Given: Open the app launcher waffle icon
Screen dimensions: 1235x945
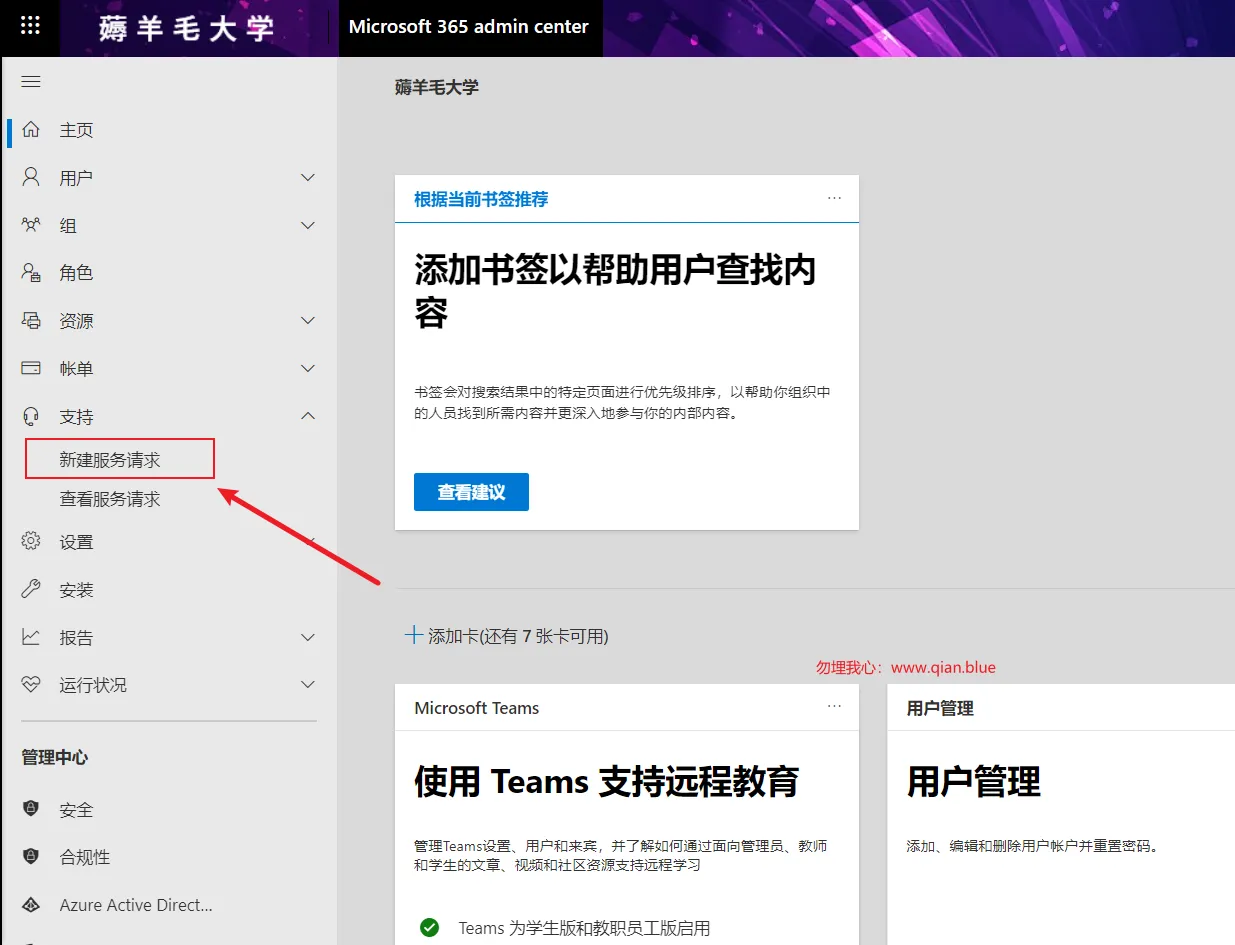Looking at the screenshot, I should coord(30,27).
